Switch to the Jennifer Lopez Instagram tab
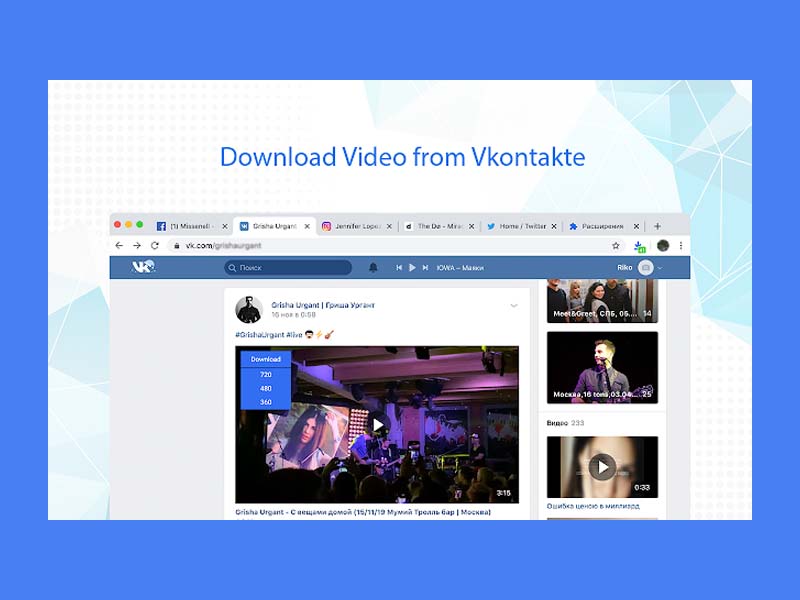The height and width of the screenshot is (600, 800). pyautogui.click(x=355, y=227)
